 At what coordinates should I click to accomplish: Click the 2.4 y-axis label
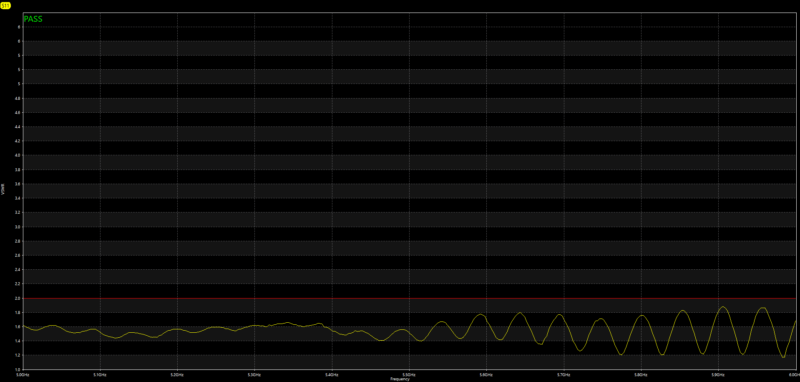click(x=18, y=269)
